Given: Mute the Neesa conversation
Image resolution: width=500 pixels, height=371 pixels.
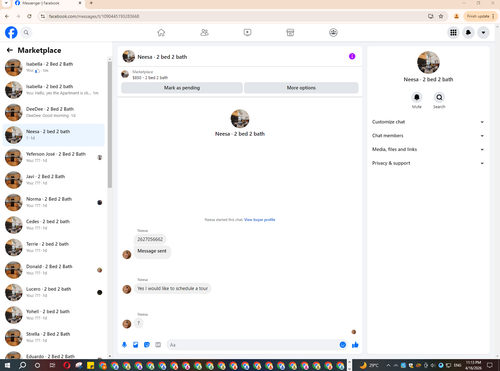Looking at the screenshot, I should pos(417,97).
